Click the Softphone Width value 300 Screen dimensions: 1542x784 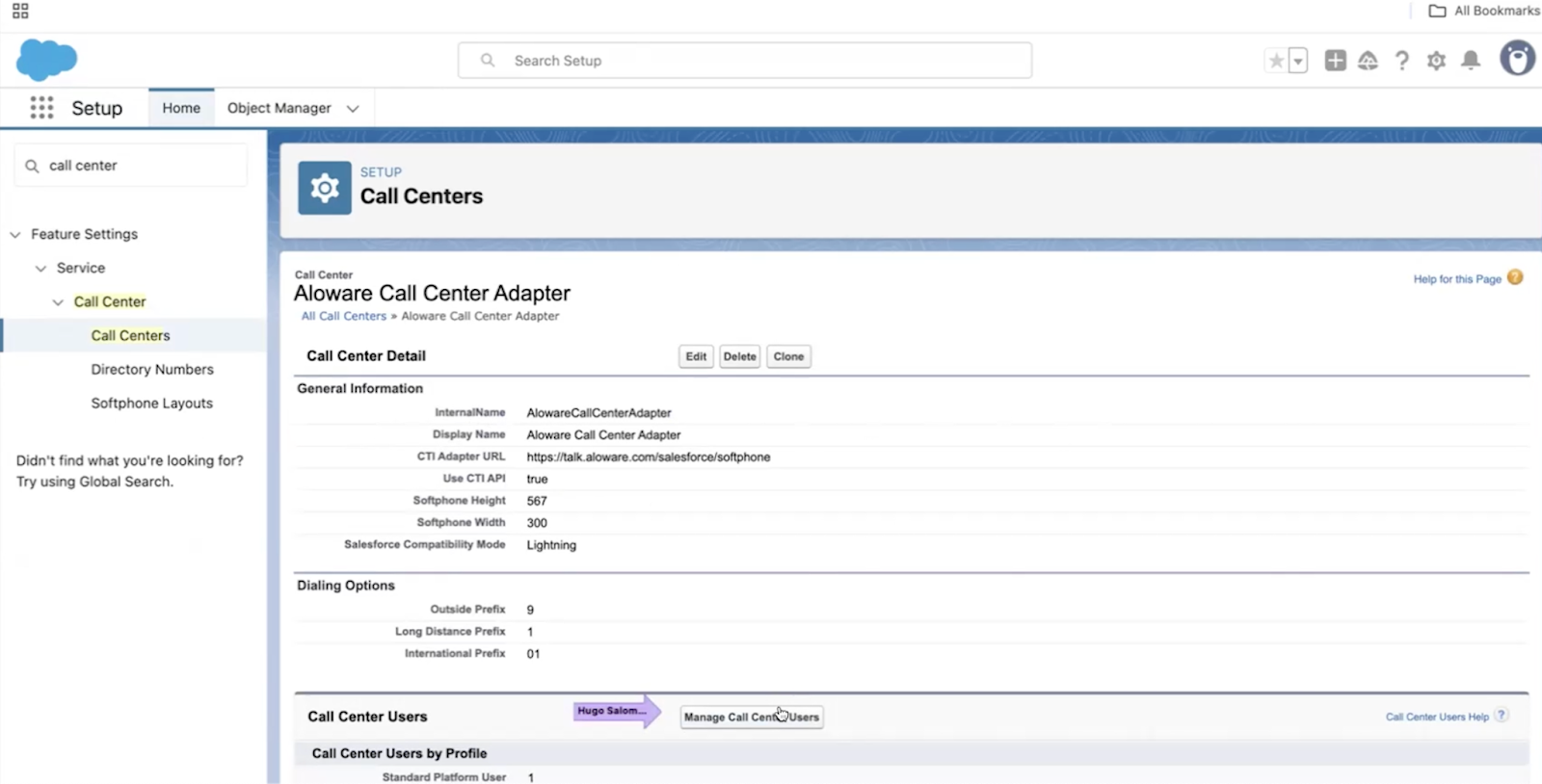[537, 523]
